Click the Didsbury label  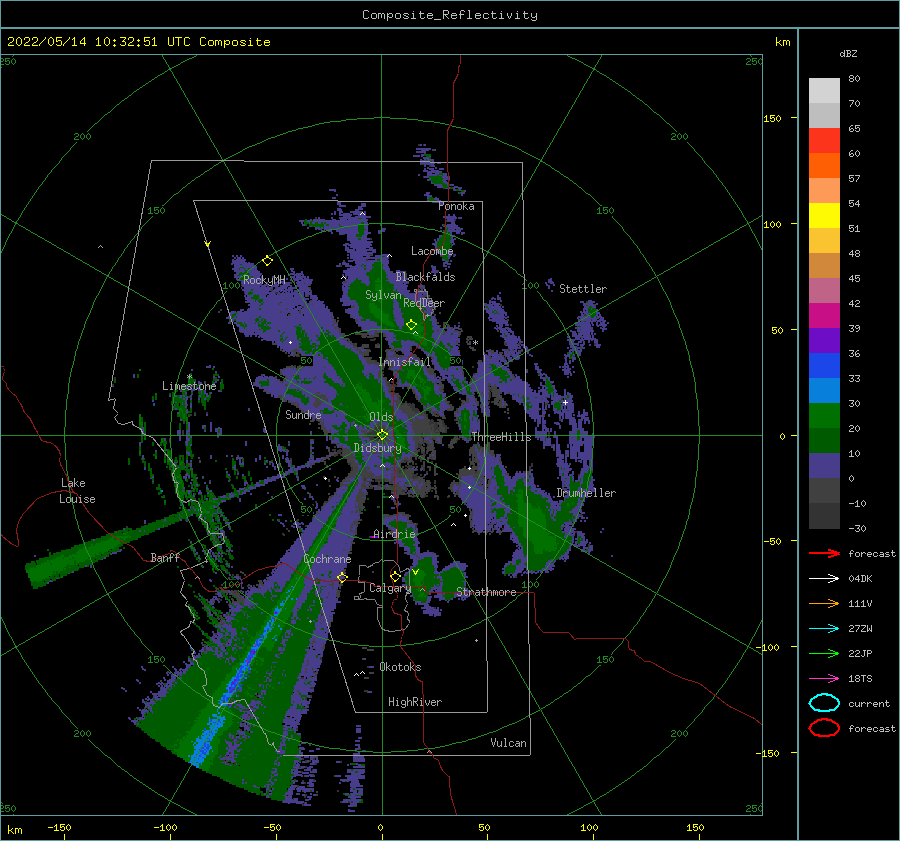tap(377, 448)
